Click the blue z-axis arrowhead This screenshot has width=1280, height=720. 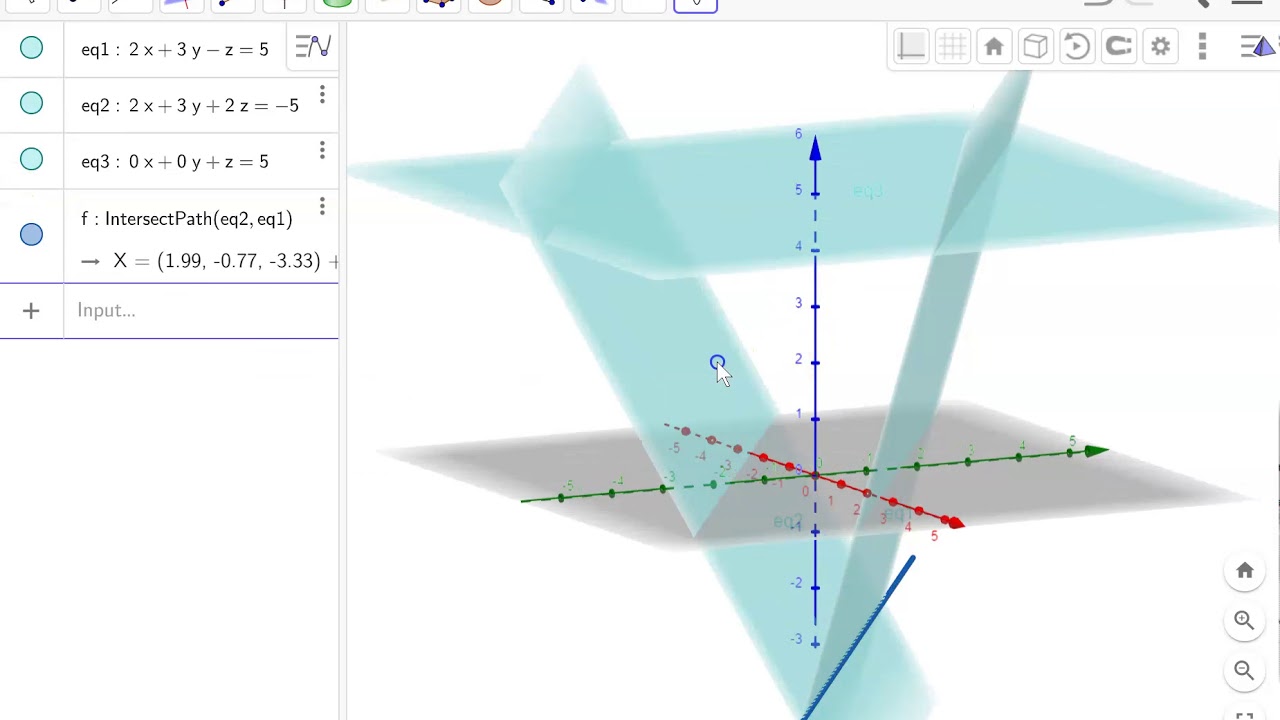(x=815, y=149)
